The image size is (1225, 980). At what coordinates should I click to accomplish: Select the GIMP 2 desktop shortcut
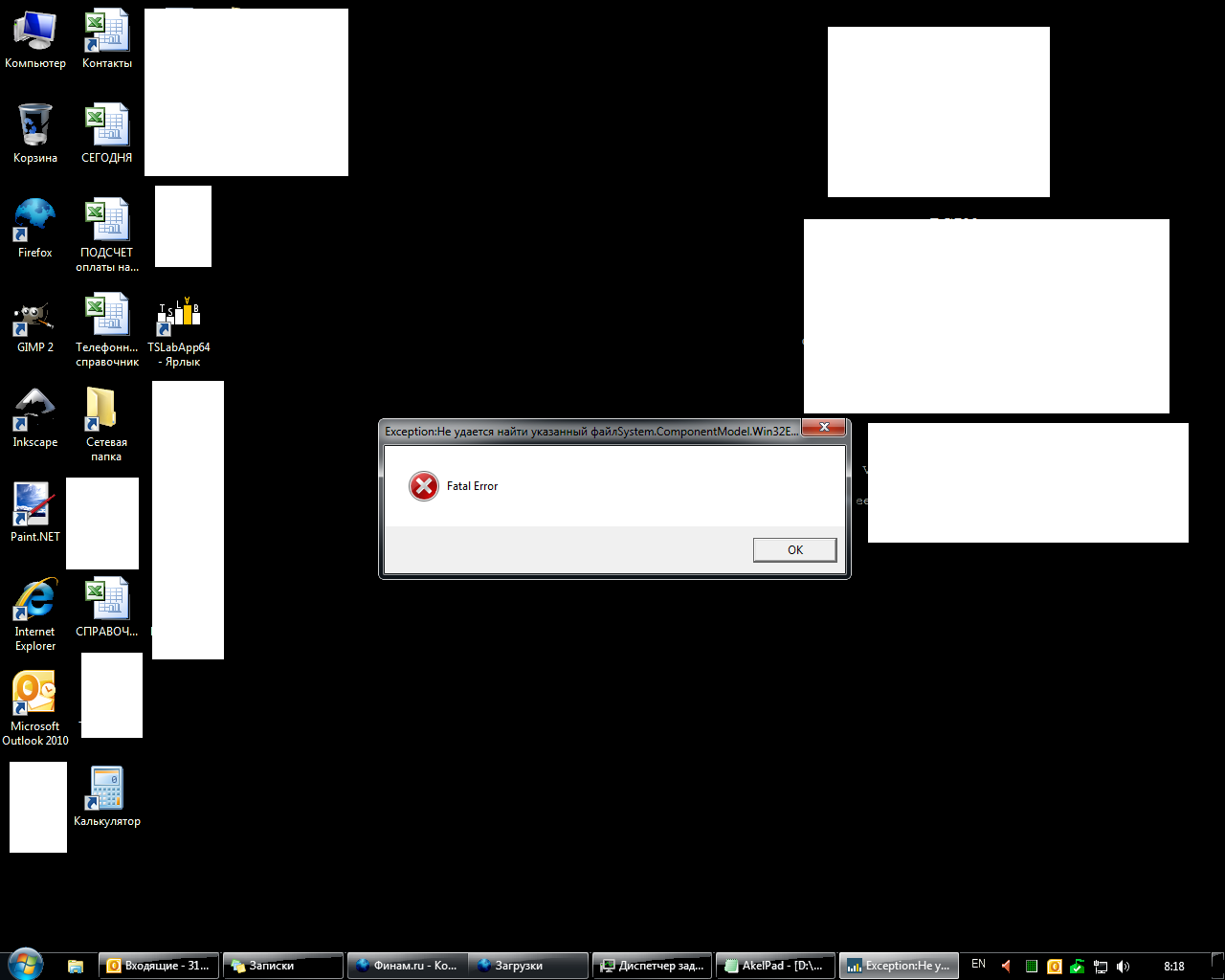(x=35, y=323)
